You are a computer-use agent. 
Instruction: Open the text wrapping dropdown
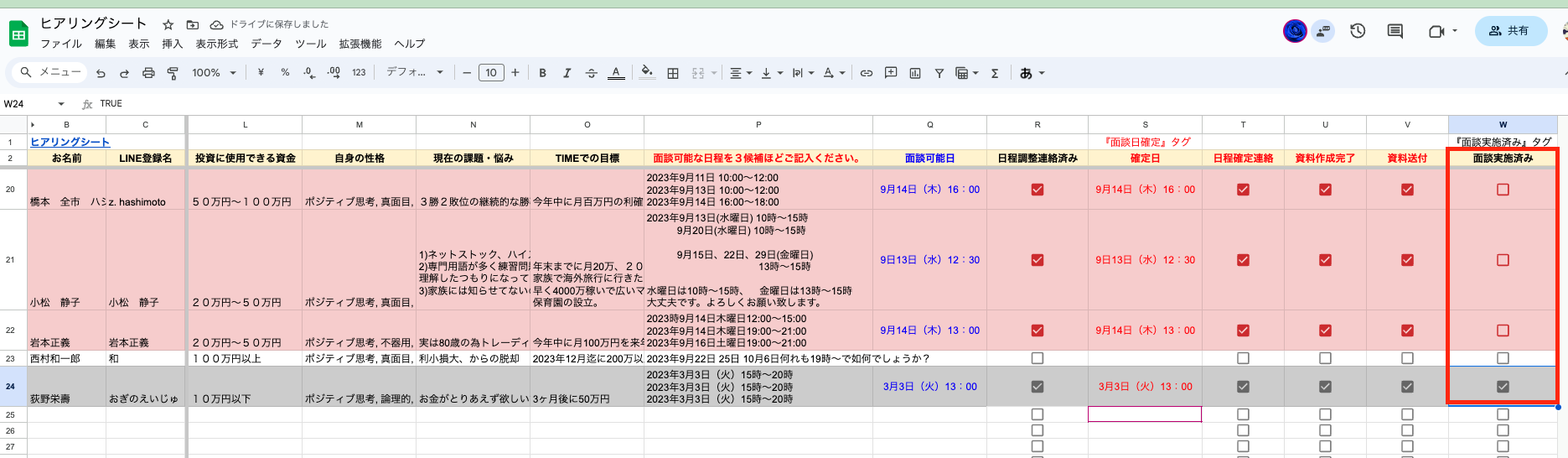pos(803,73)
